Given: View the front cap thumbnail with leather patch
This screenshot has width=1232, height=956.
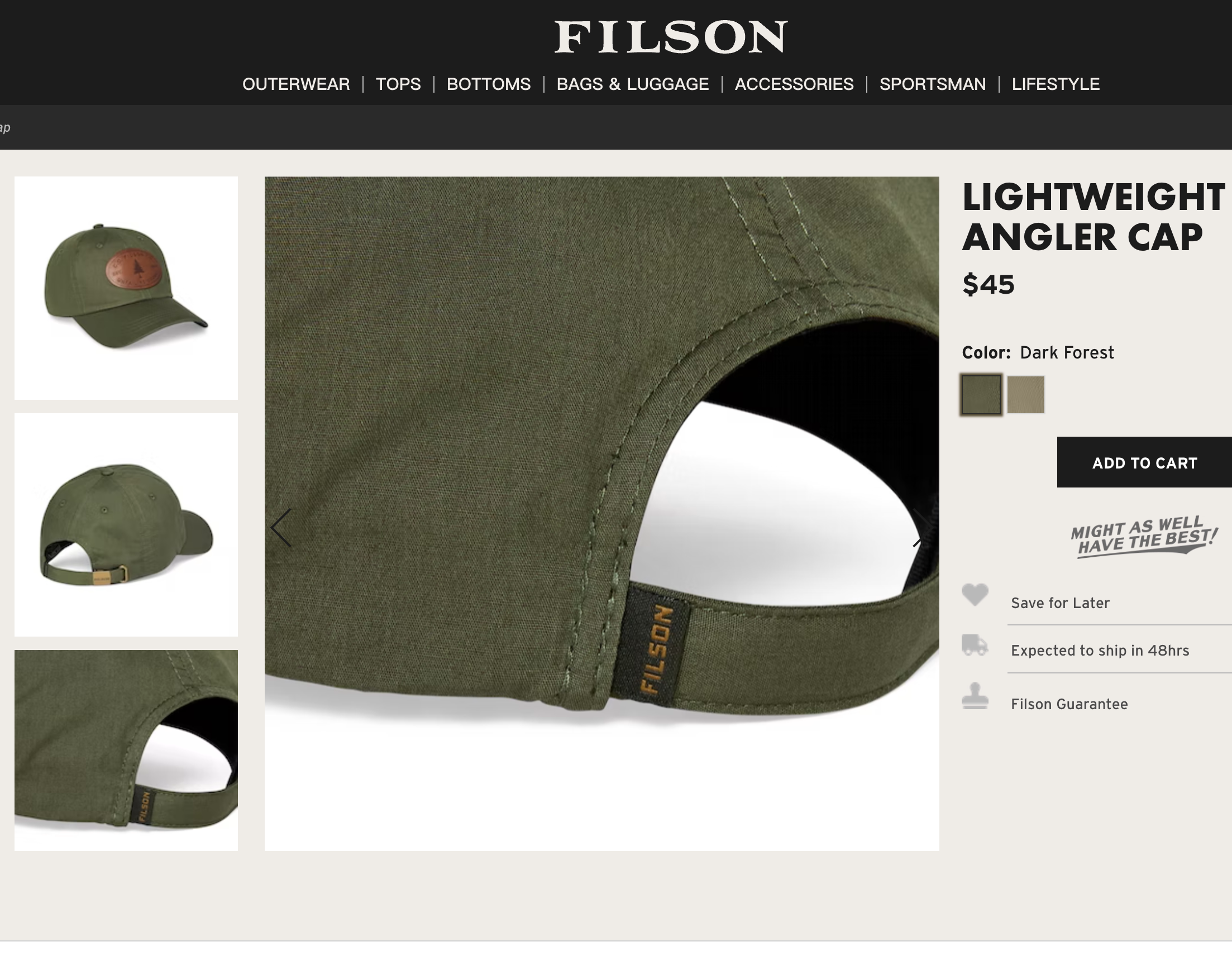Looking at the screenshot, I should [x=126, y=288].
